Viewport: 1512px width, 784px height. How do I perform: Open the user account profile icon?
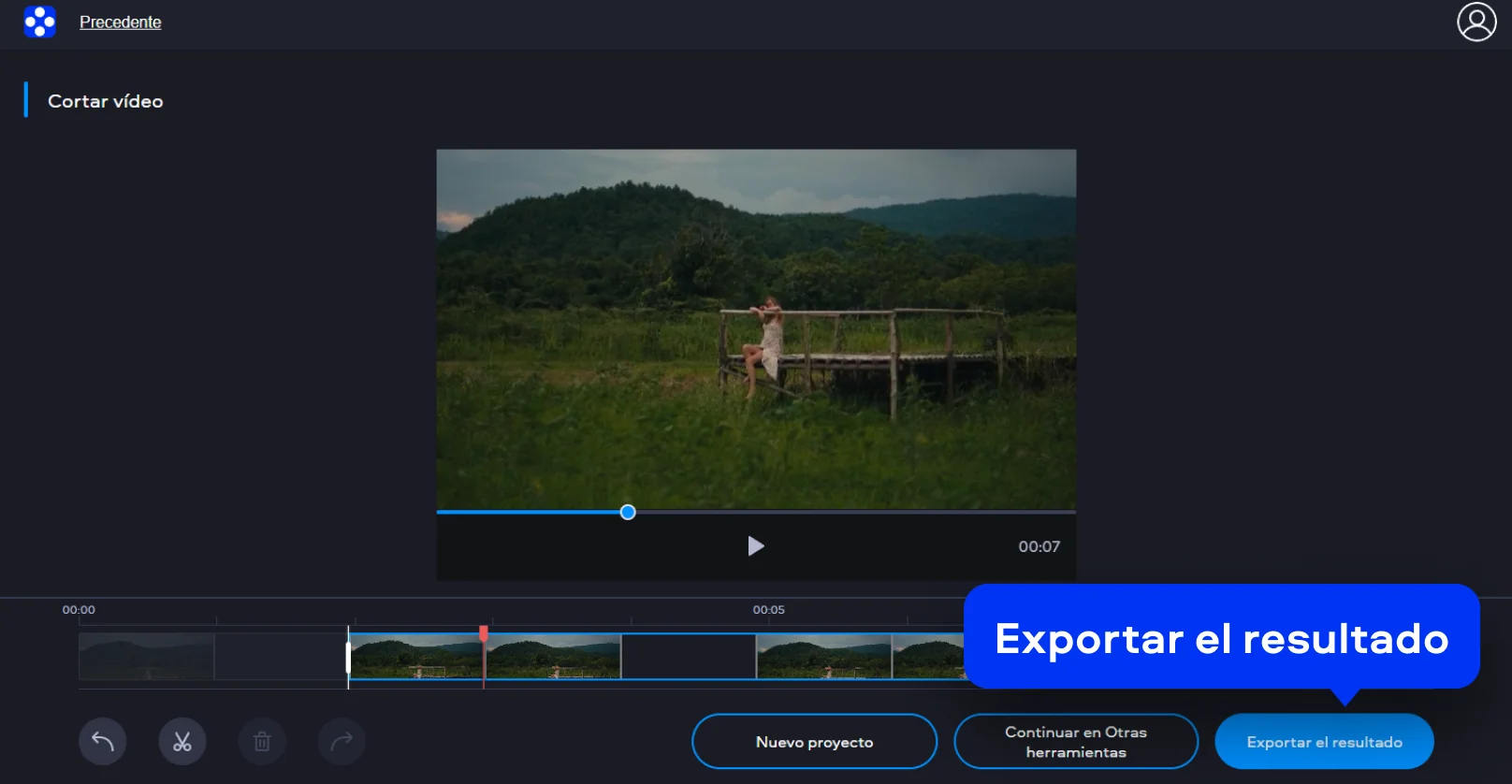(x=1476, y=22)
